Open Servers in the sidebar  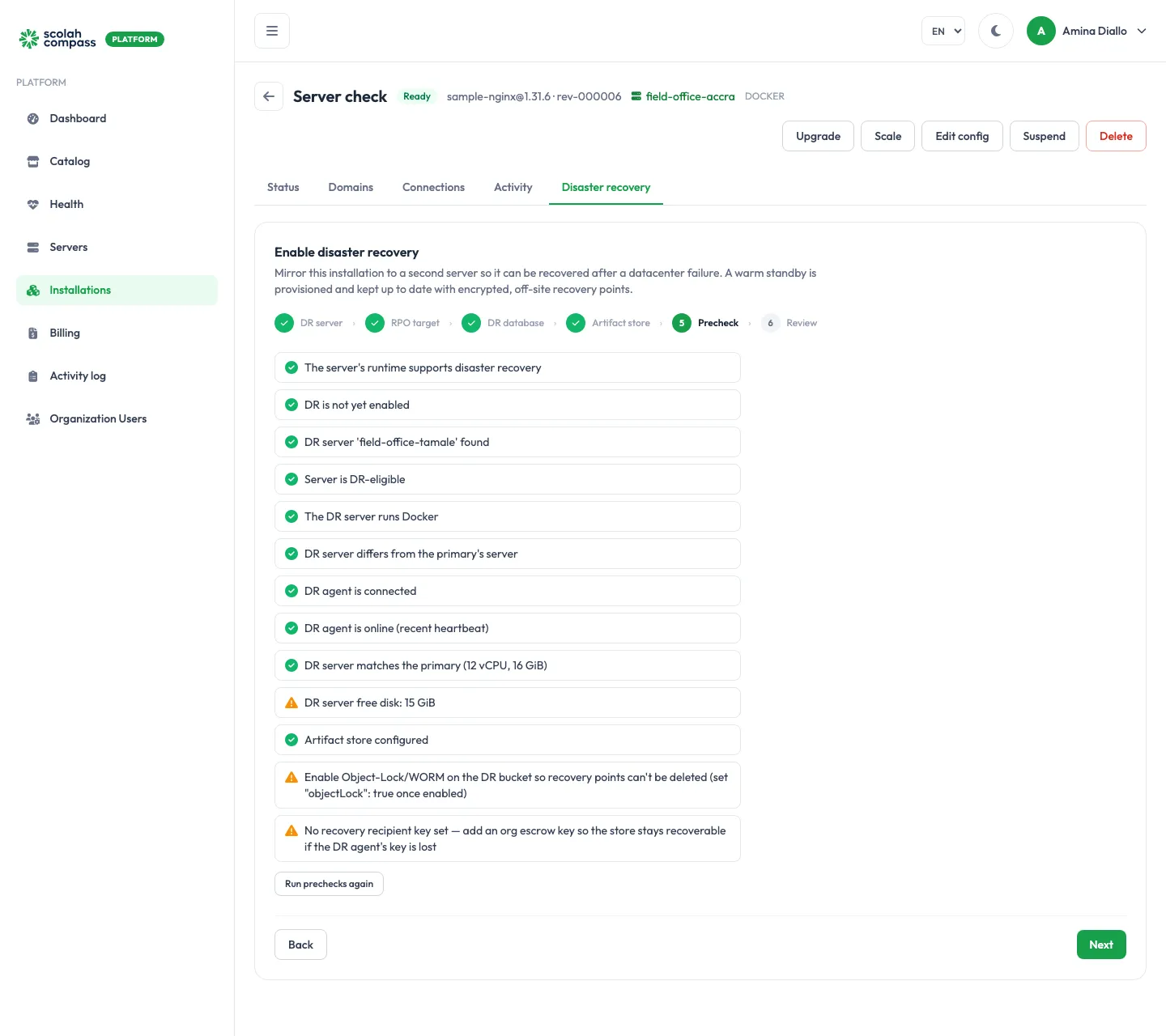(117, 247)
